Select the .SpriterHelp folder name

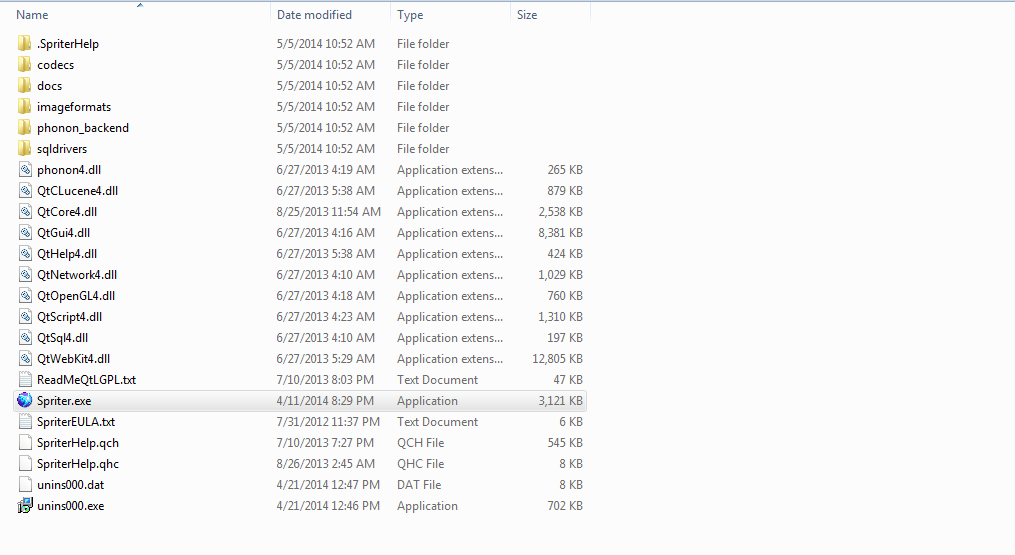[68, 44]
